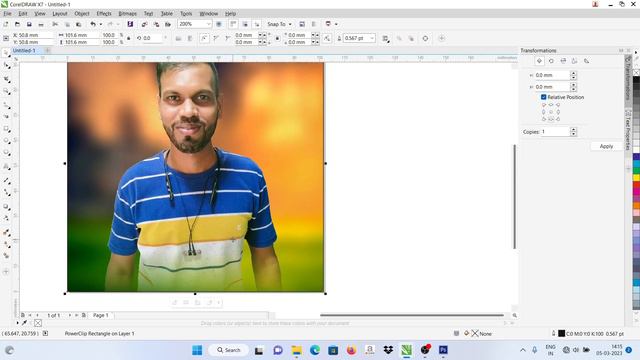Image resolution: width=640 pixels, height=360 pixels.
Task: Open the Rotate tab icon in Transformations
Action: pos(551,61)
